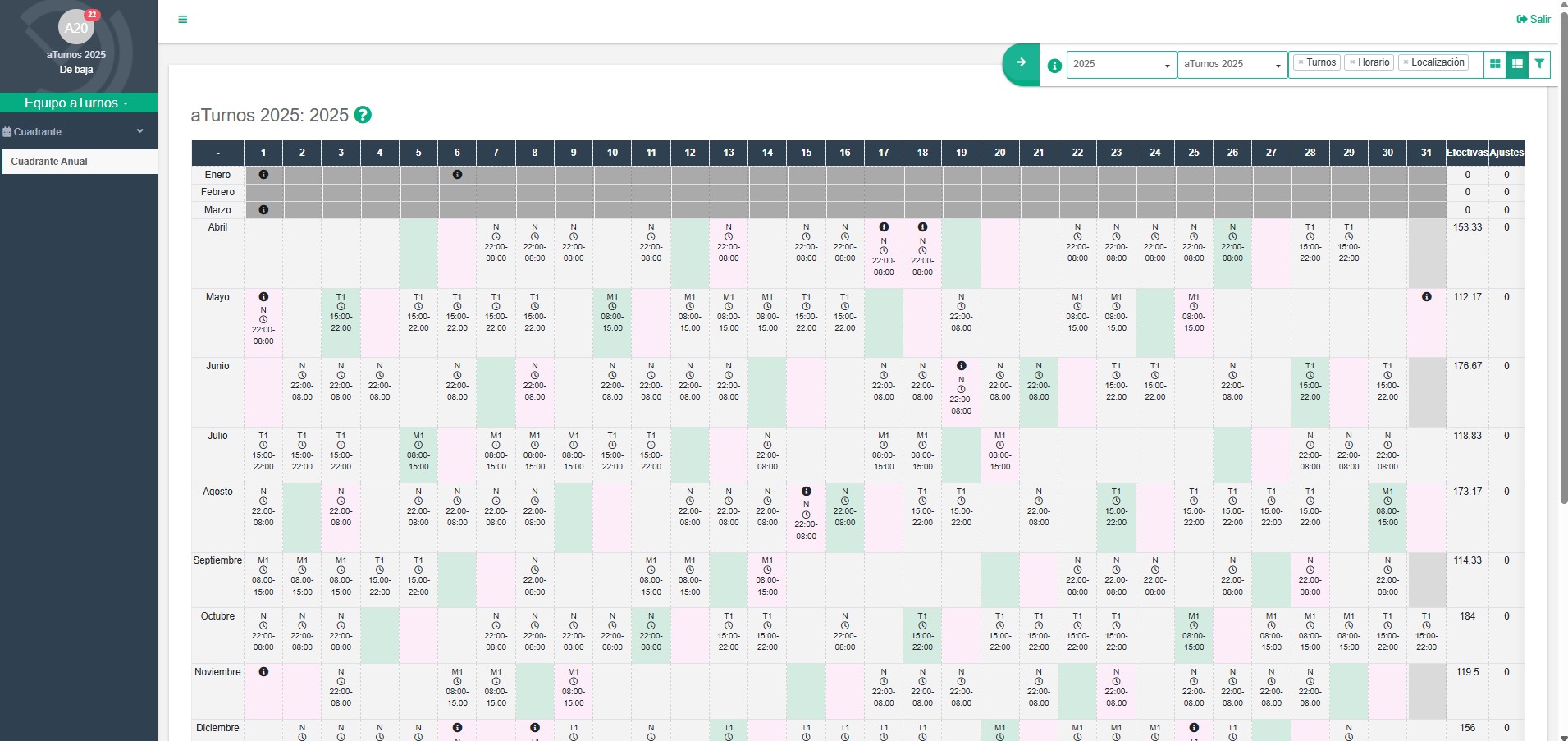Open the aTurnos 2025 team dropdown
Viewport: 1568px width, 741px height.
tap(1232, 64)
